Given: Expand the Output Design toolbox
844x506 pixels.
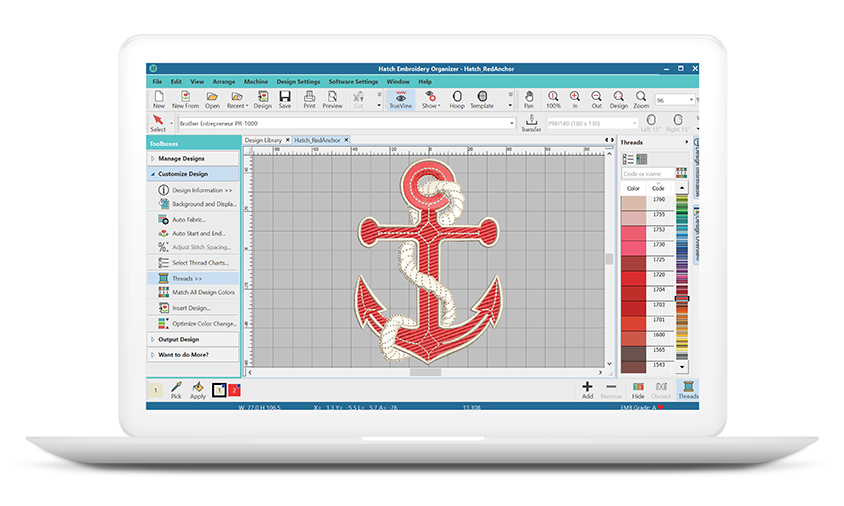Looking at the screenshot, I should pyautogui.click(x=193, y=340).
